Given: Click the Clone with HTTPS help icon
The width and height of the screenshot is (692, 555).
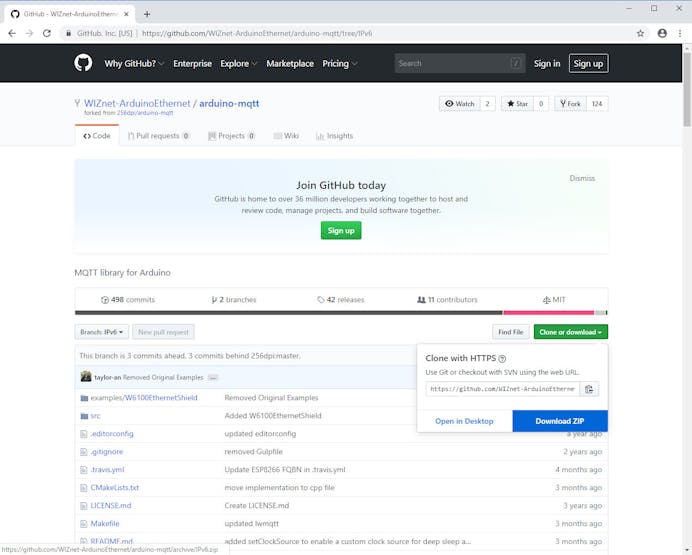Looking at the screenshot, I should [502, 359].
